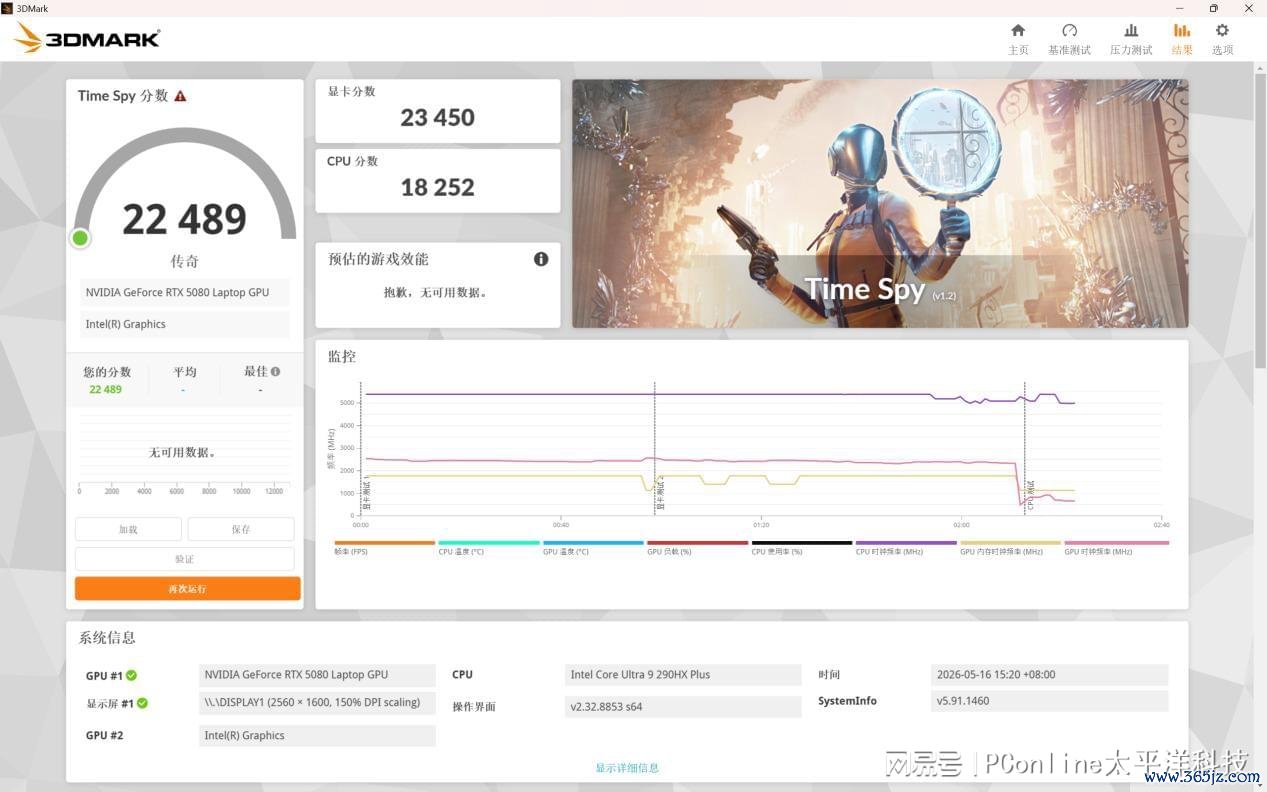The width and height of the screenshot is (1267, 792).
Task: Click the 保存 save button
Action: coord(241,529)
